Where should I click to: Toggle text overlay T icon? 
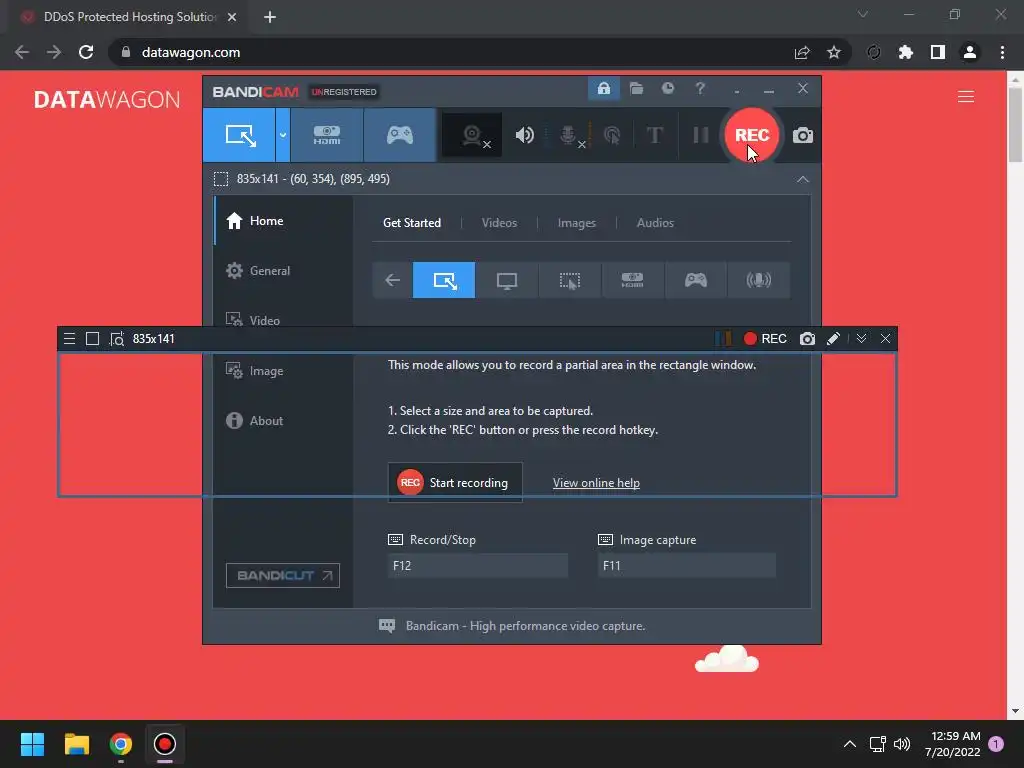click(654, 135)
